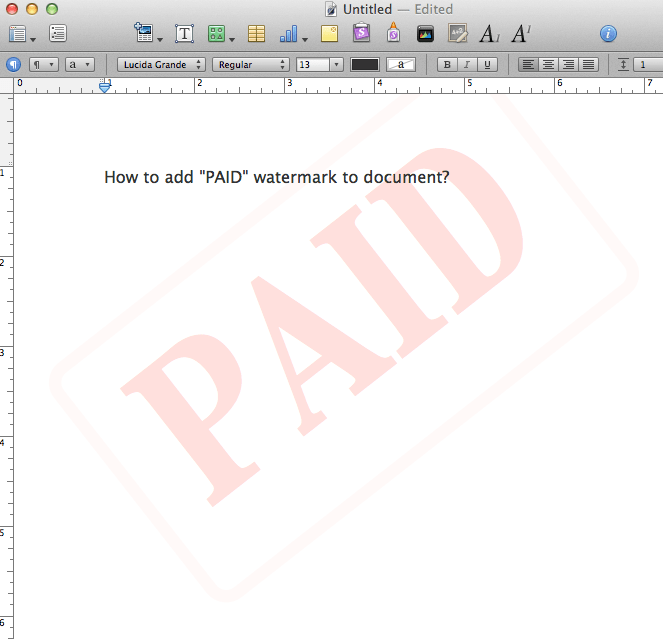Expand the View dropdown arrow

tap(33, 40)
